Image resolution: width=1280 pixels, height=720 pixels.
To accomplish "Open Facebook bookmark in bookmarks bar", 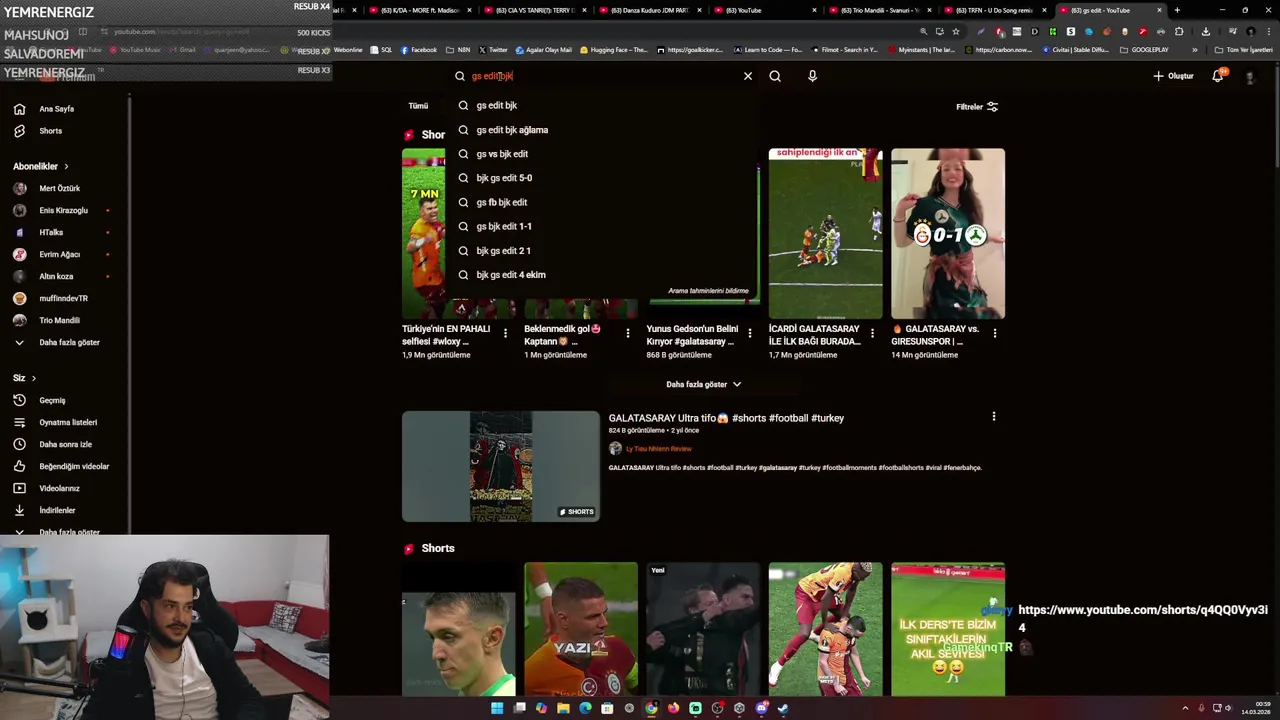I will (419, 50).
